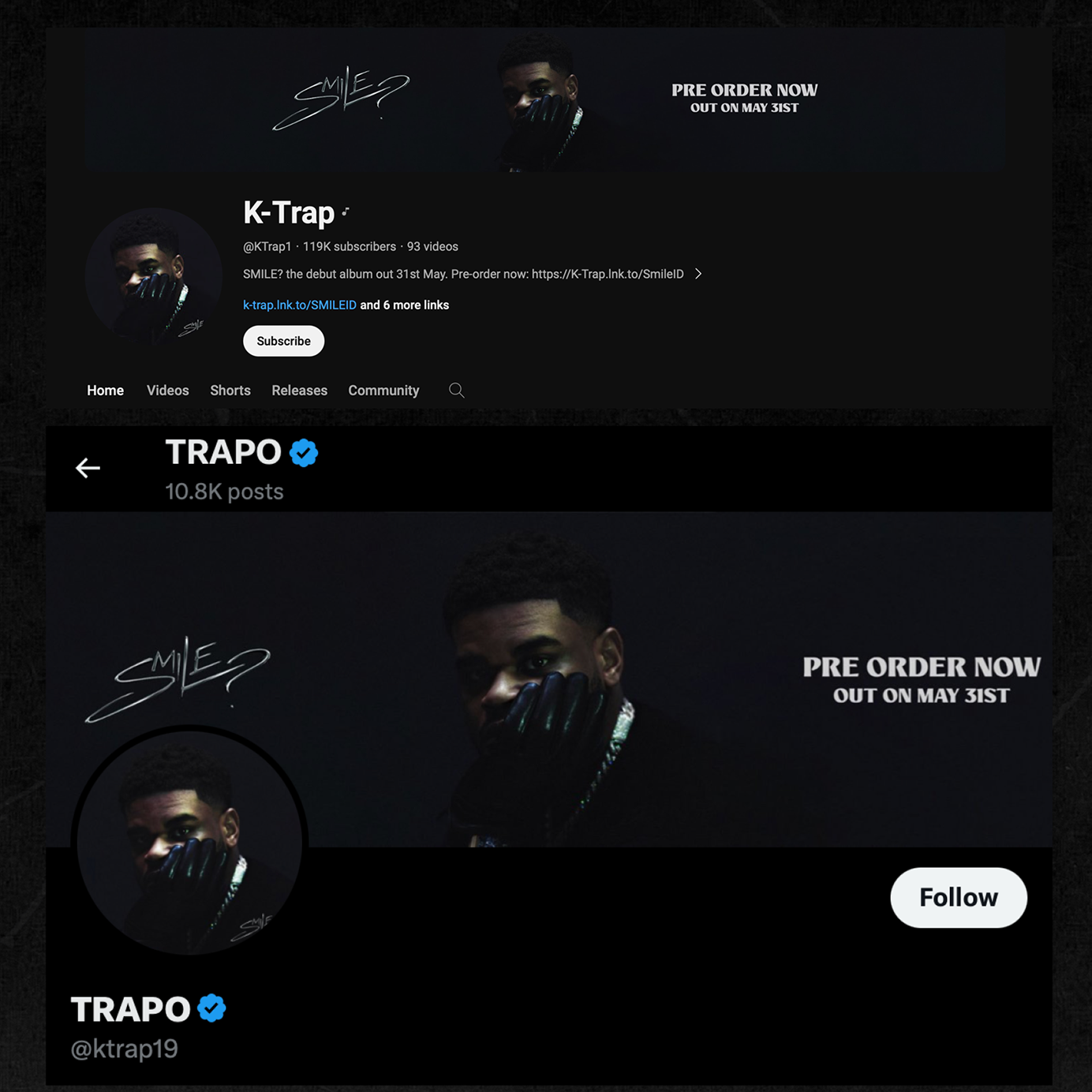The width and height of the screenshot is (1092, 1092).
Task: Click music note icon next to K-Trap
Action: 346,211
